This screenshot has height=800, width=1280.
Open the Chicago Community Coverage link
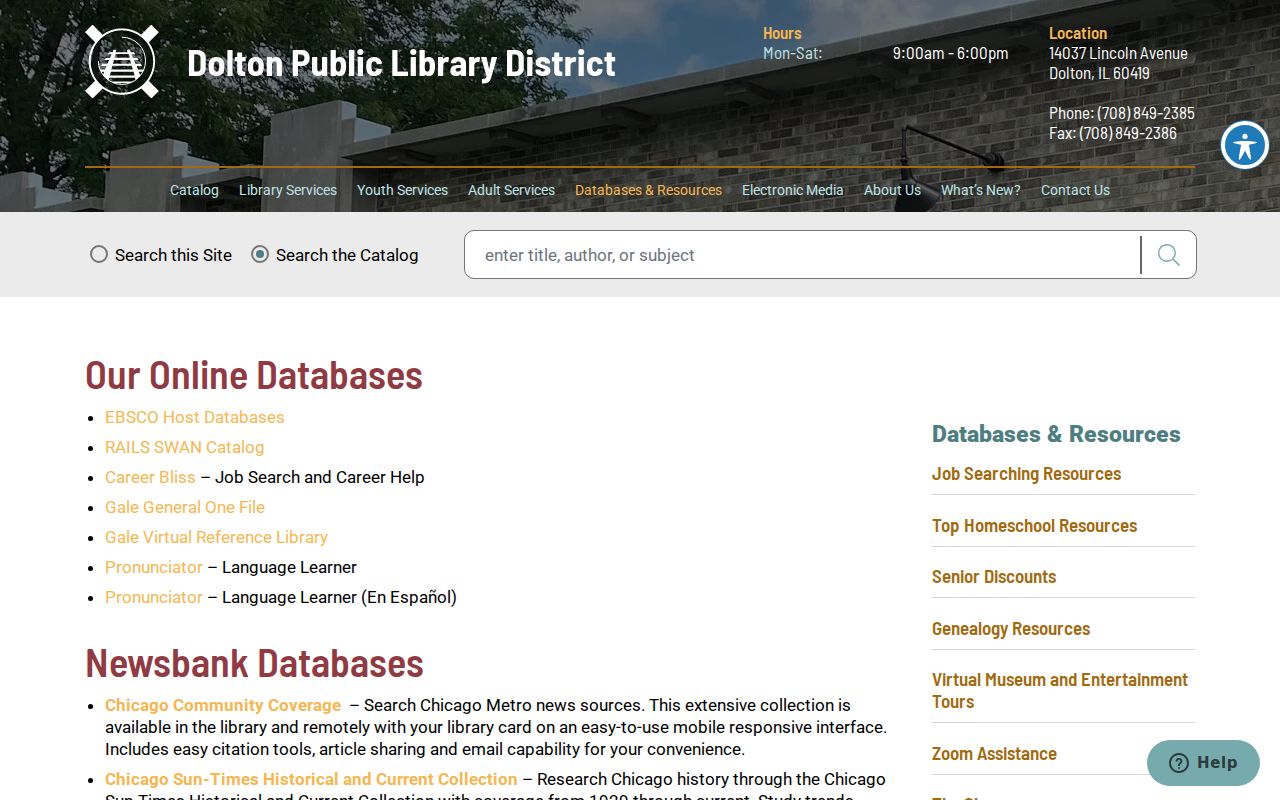(223, 705)
